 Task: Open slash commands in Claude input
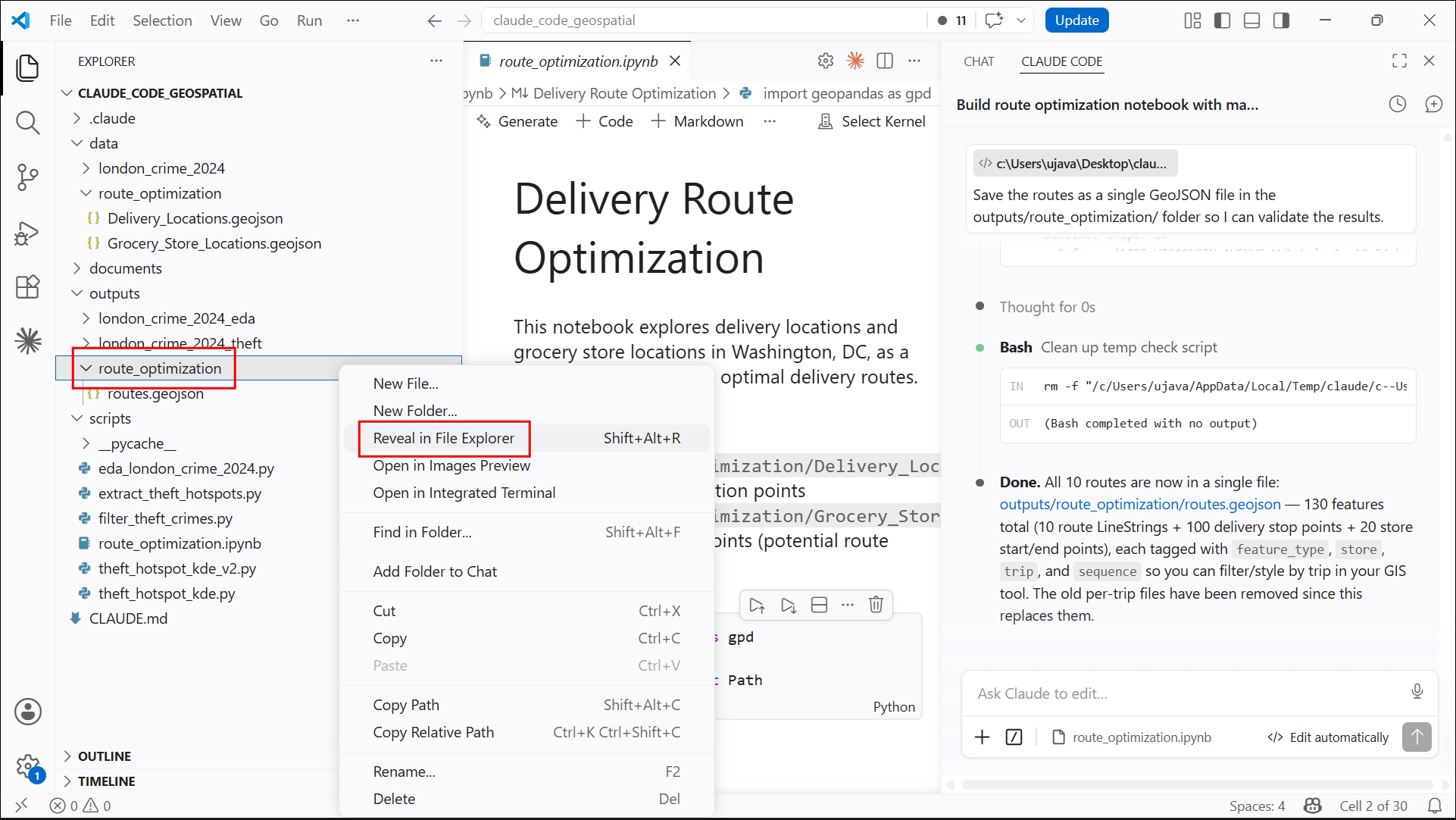(1014, 737)
